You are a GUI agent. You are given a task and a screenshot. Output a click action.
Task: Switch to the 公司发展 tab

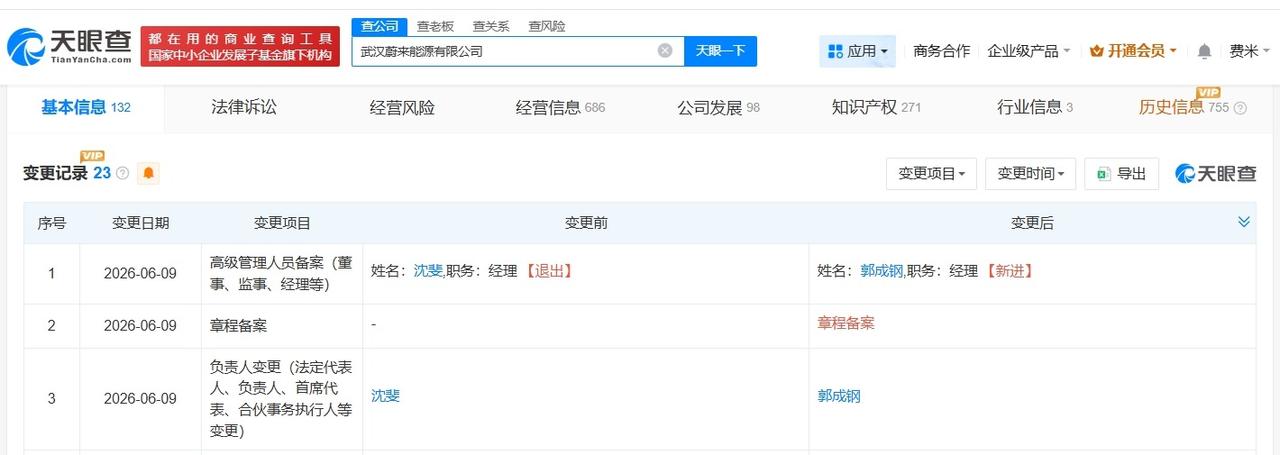(x=718, y=108)
